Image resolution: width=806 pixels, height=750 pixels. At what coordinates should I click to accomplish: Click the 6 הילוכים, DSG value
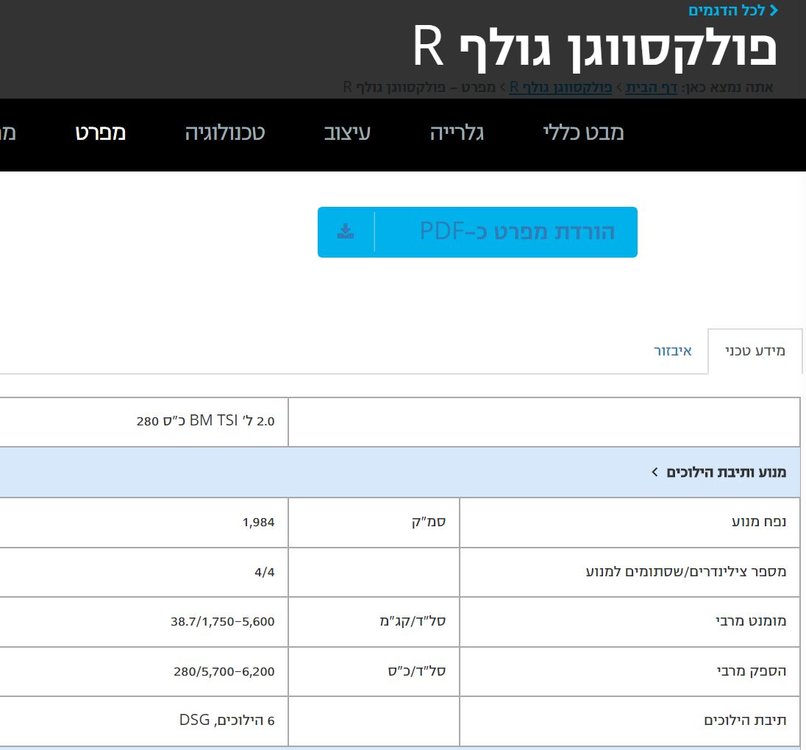click(227, 721)
